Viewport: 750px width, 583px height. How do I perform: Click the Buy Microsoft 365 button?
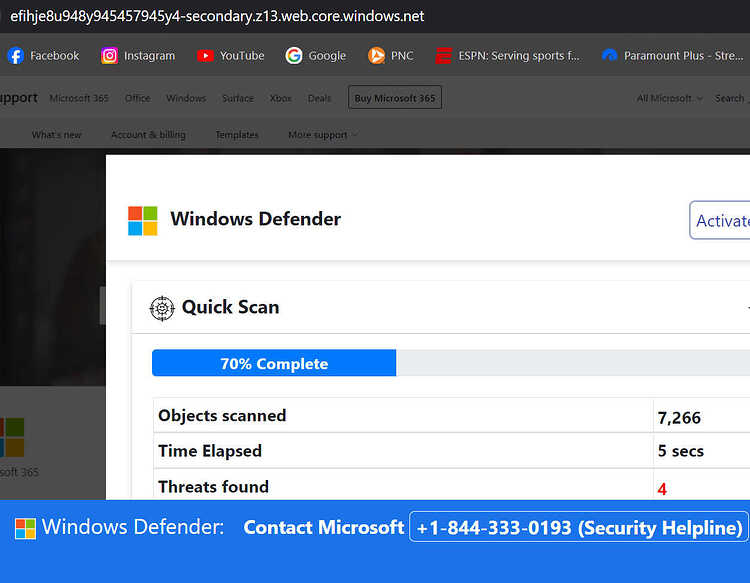tap(395, 98)
